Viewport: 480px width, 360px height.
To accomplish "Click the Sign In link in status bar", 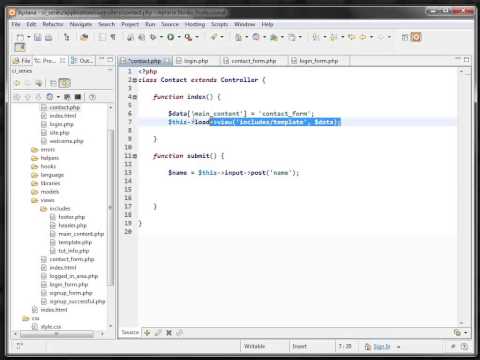I will click(382, 347).
